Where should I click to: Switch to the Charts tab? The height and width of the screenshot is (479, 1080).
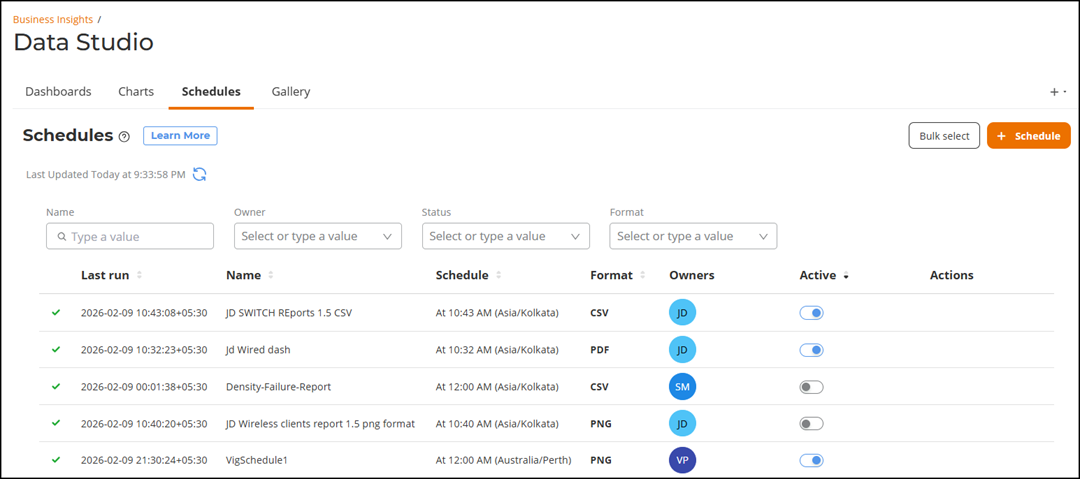pyautogui.click(x=136, y=92)
